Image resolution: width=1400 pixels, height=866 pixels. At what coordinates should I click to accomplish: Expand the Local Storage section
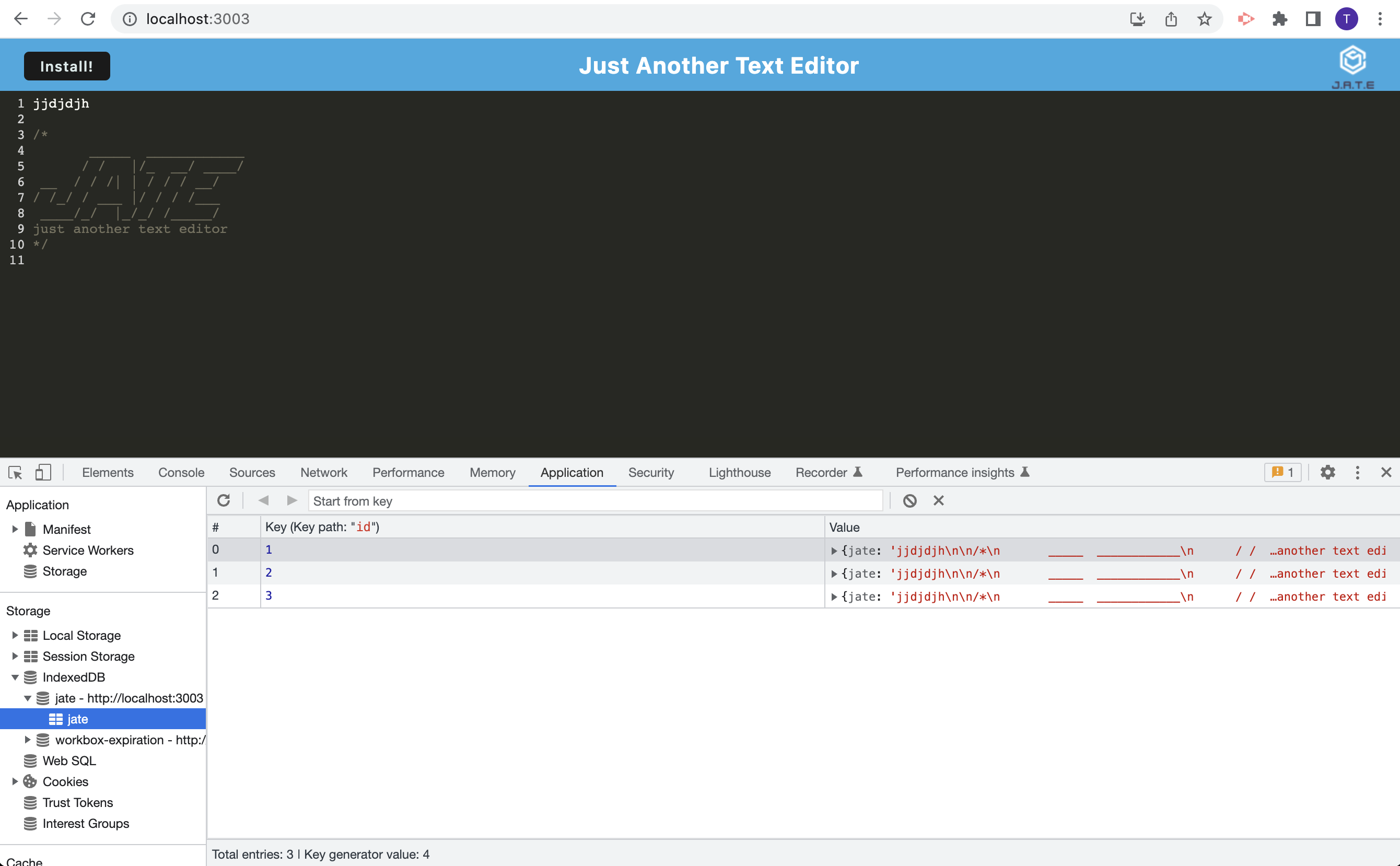click(14, 635)
